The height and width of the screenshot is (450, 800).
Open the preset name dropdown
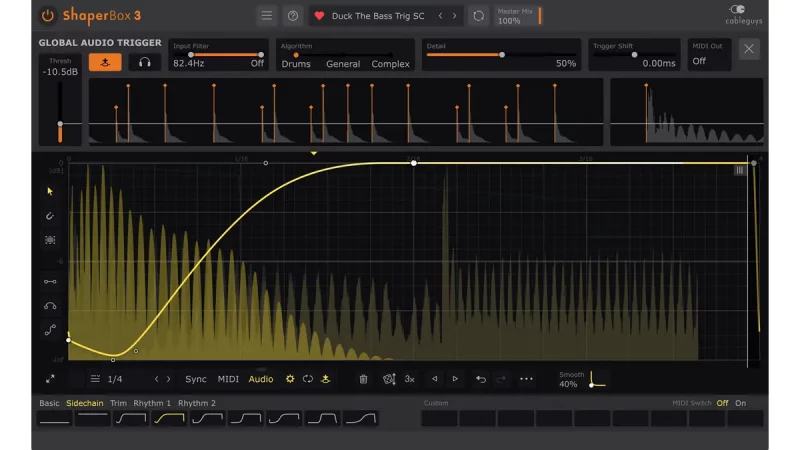378,16
